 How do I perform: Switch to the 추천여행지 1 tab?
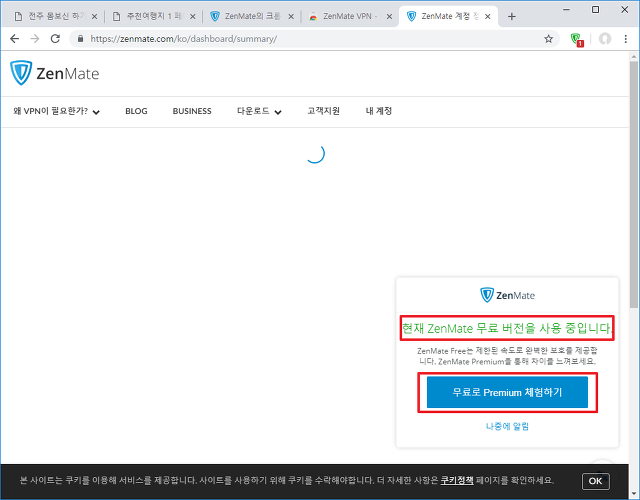tap(151, 16)
